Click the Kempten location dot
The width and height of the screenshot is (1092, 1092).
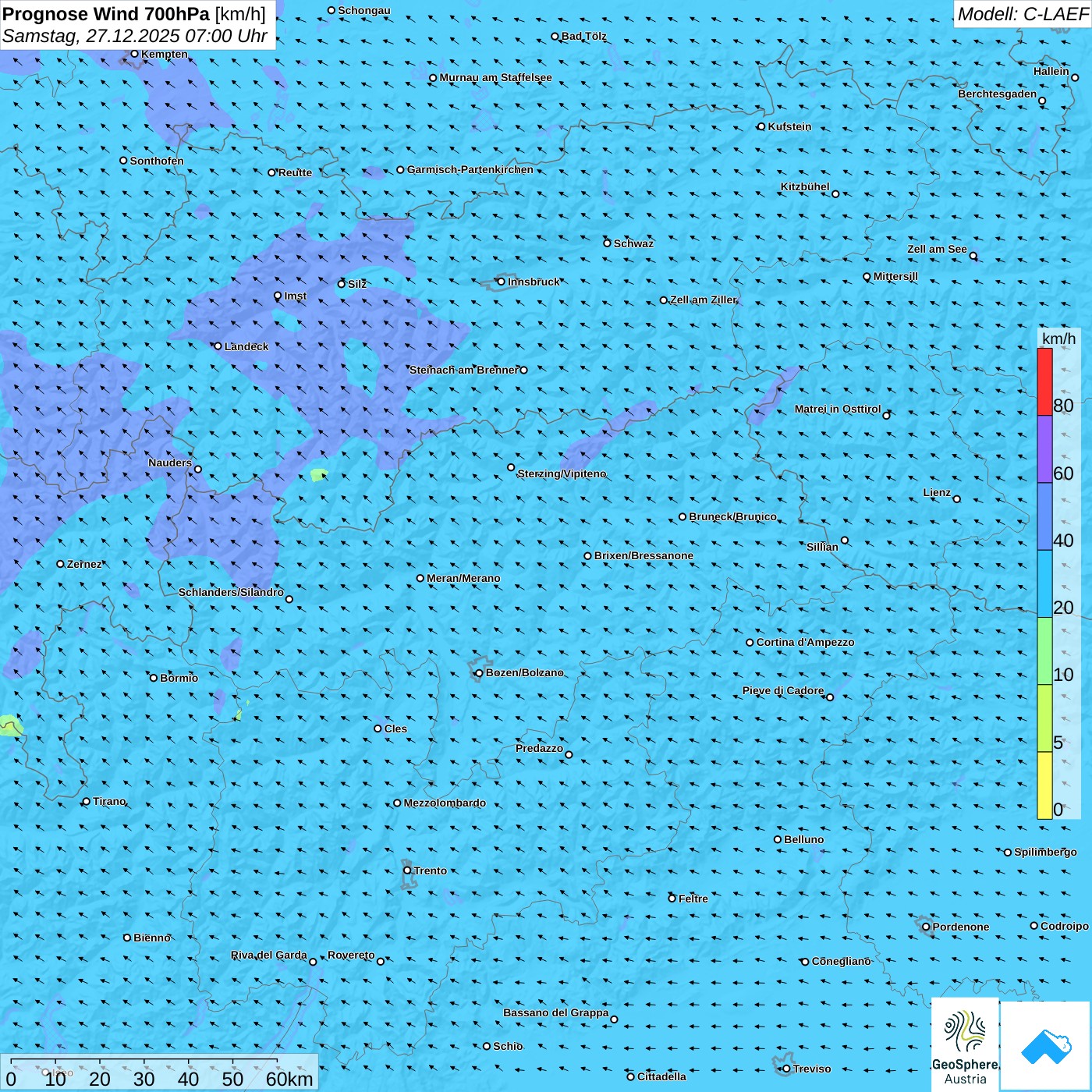134,54
